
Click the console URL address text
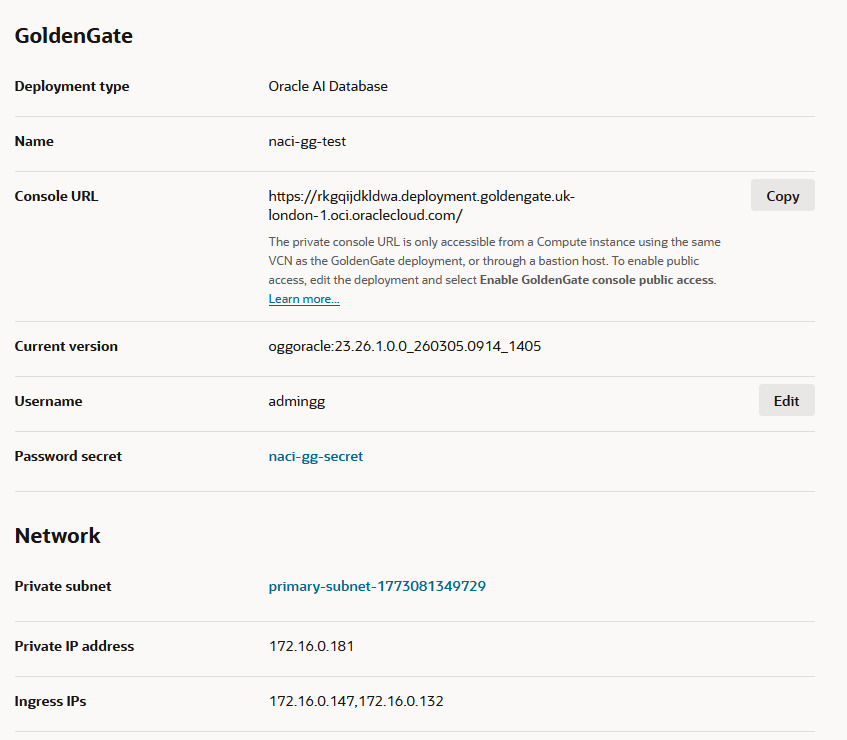[x=421, y=205]
